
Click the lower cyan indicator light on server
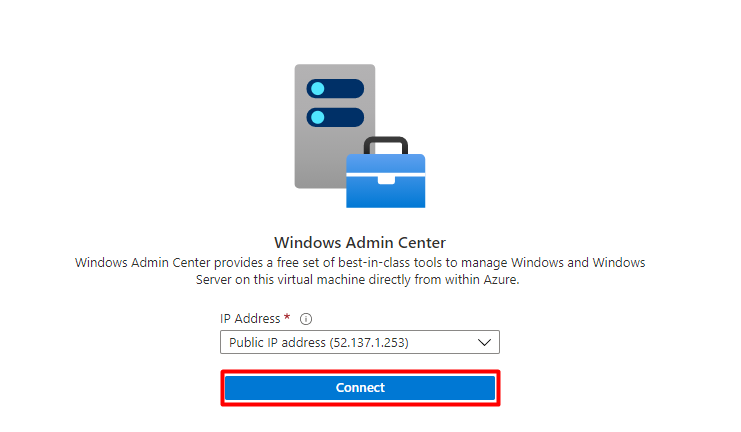(318, 117)
